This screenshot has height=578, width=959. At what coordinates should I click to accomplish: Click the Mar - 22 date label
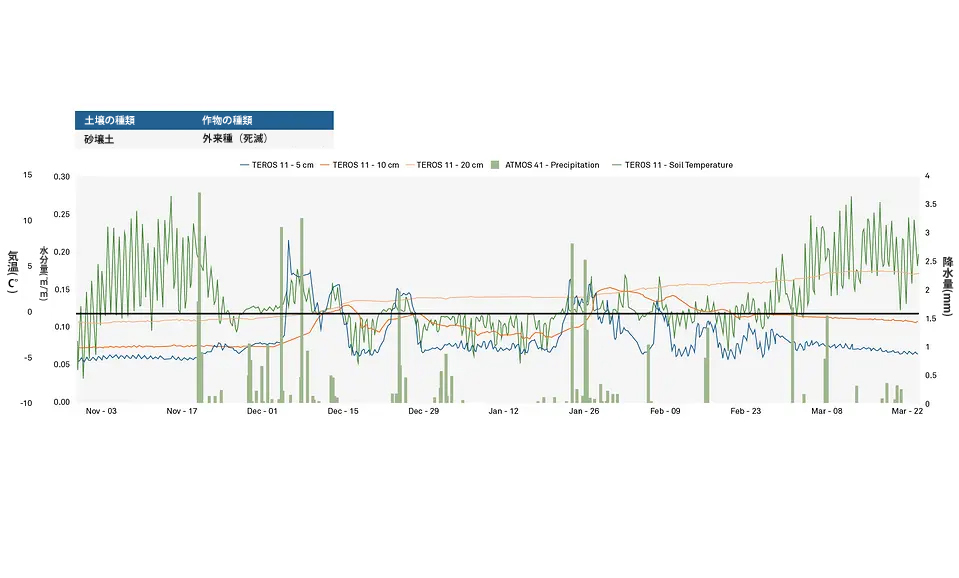coord(907,411)
